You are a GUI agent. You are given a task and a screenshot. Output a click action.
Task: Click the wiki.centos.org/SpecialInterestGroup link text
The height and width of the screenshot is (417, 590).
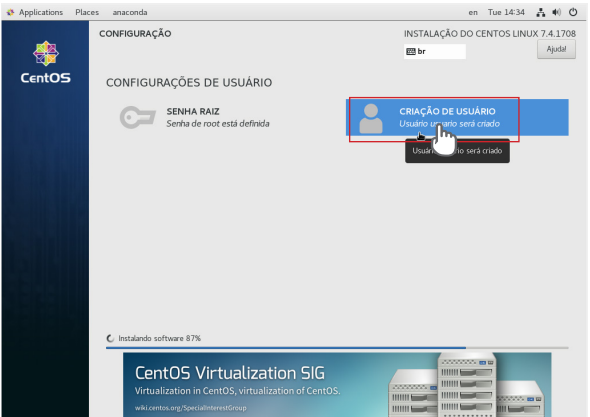pyautogui.click(x=190, y=408)
